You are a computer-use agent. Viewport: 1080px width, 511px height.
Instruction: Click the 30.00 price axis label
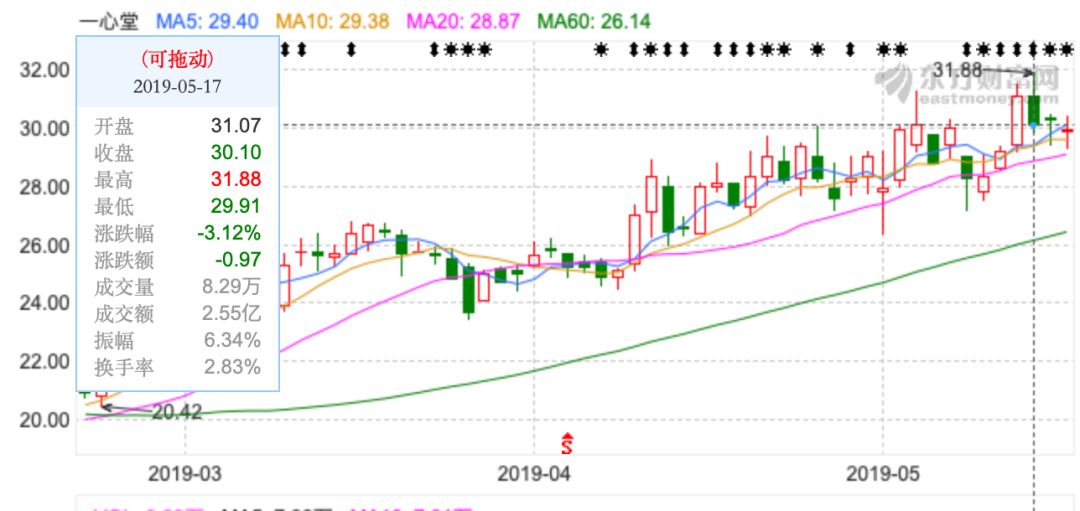click(45, 128)
